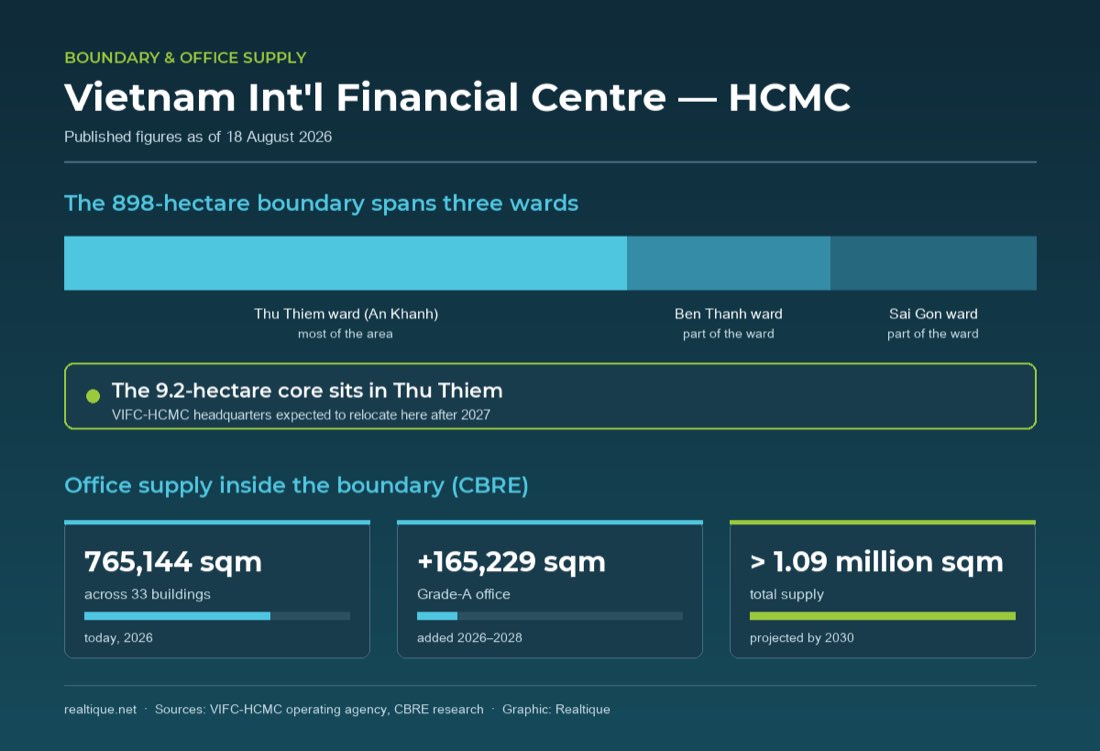
Task: Click the Sources text in the footer
Action: [x=319, y=709]
